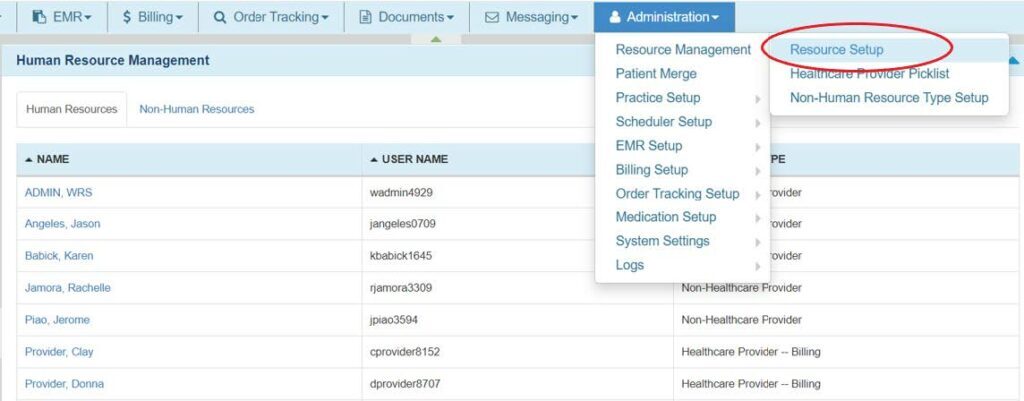Switch to Non-Human Resources tab
This screenshot has height=401, width=1024.
[196, 109]
